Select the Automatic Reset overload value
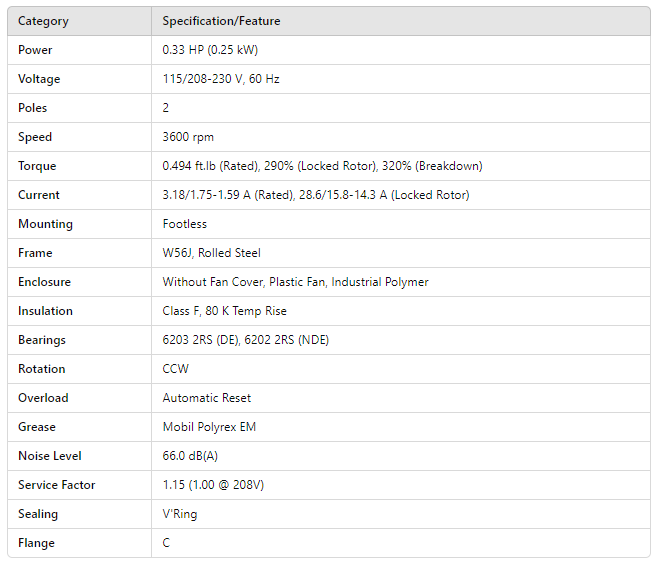The height and width of the screenshot is (563, 657). coord(207,398)
